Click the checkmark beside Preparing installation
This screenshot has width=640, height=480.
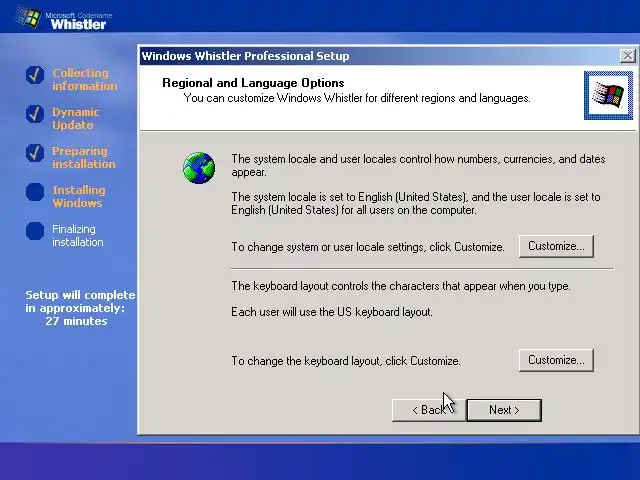pos(35,153)
